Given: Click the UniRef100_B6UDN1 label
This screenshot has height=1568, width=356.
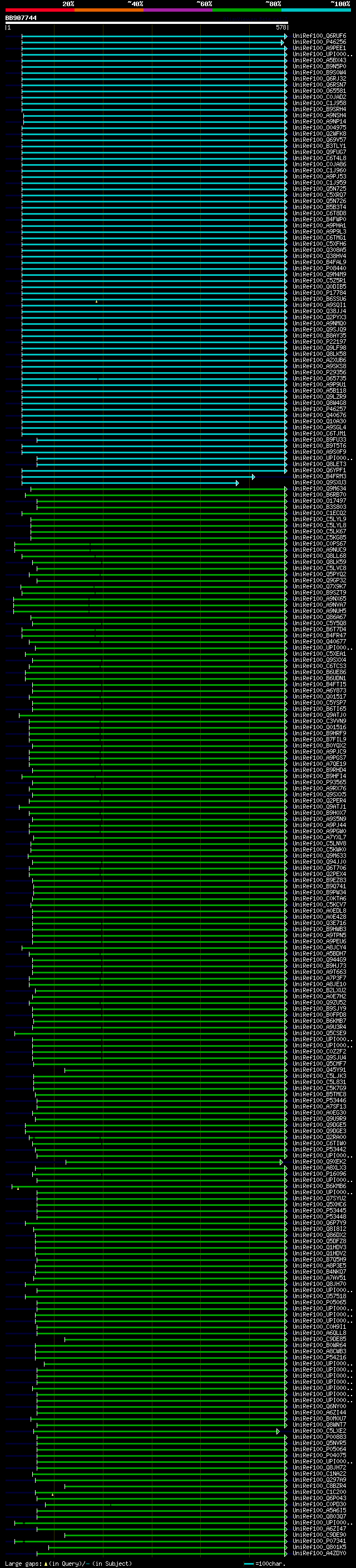Looking at the screenshot, I should pos(319,679).
